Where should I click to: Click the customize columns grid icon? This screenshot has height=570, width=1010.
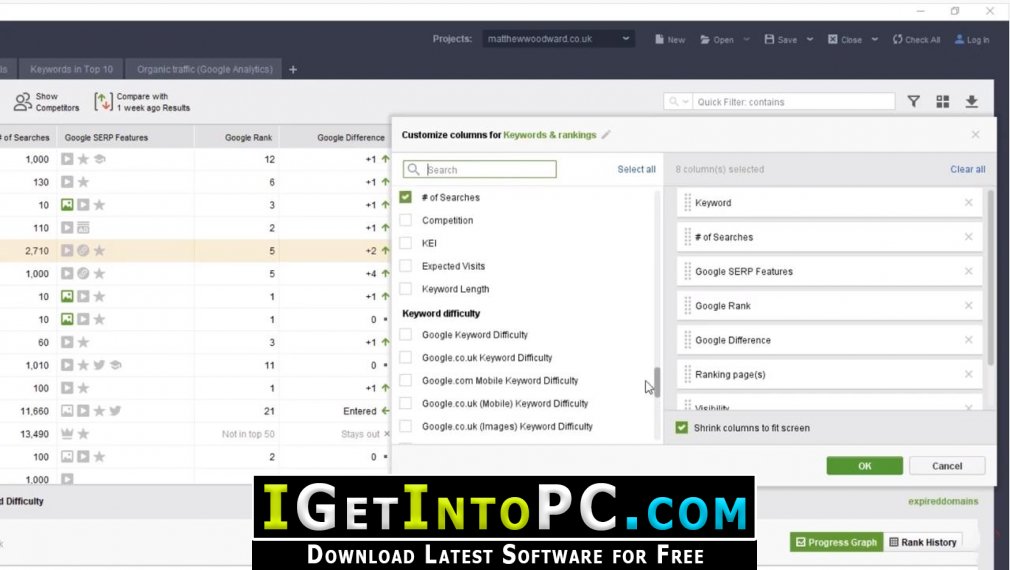[x=942, y=101]
